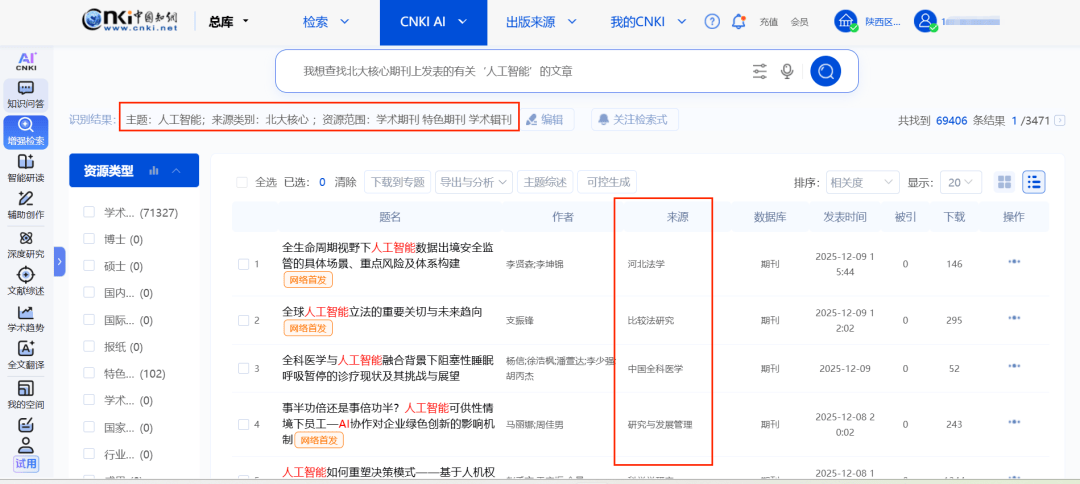Open 全文翻译 in the left sidebar
The image size is (1080, 484).
click(x=26, y=355)
